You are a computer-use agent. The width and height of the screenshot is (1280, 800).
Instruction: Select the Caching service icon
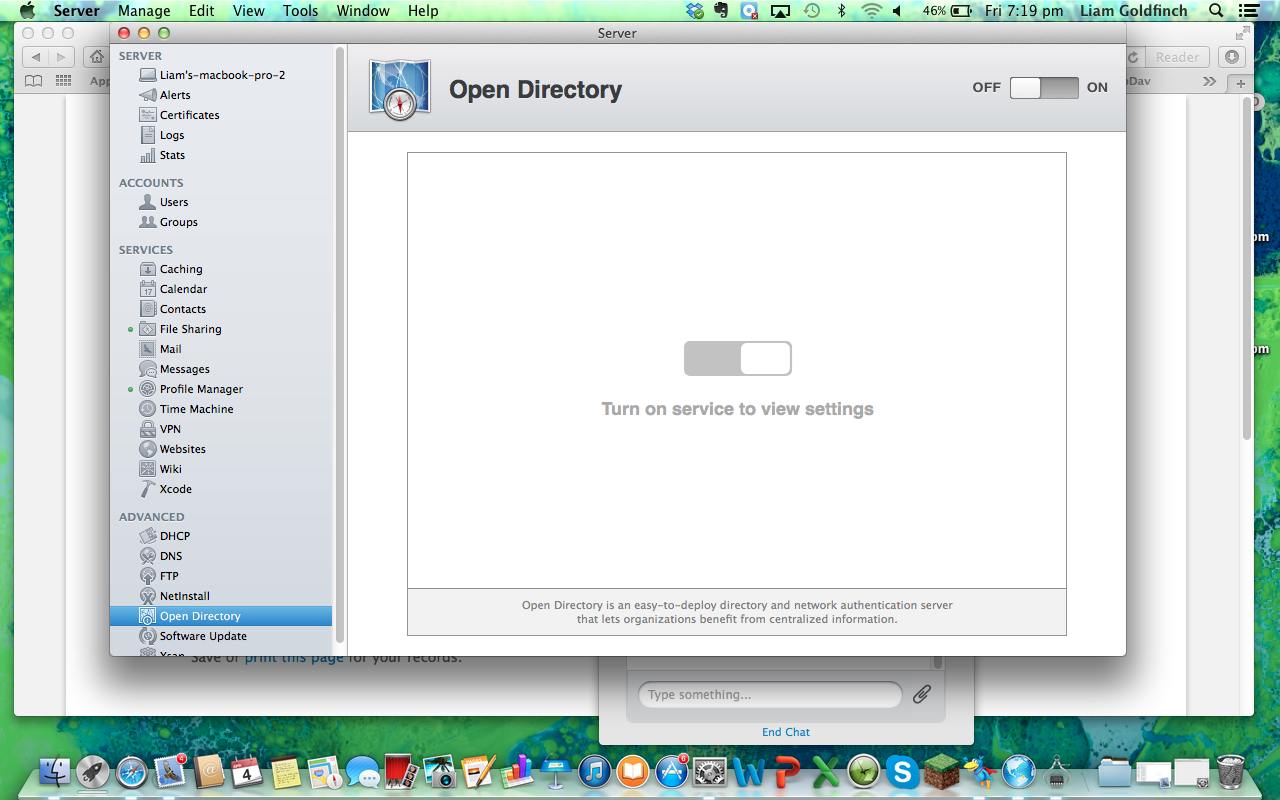148,269
